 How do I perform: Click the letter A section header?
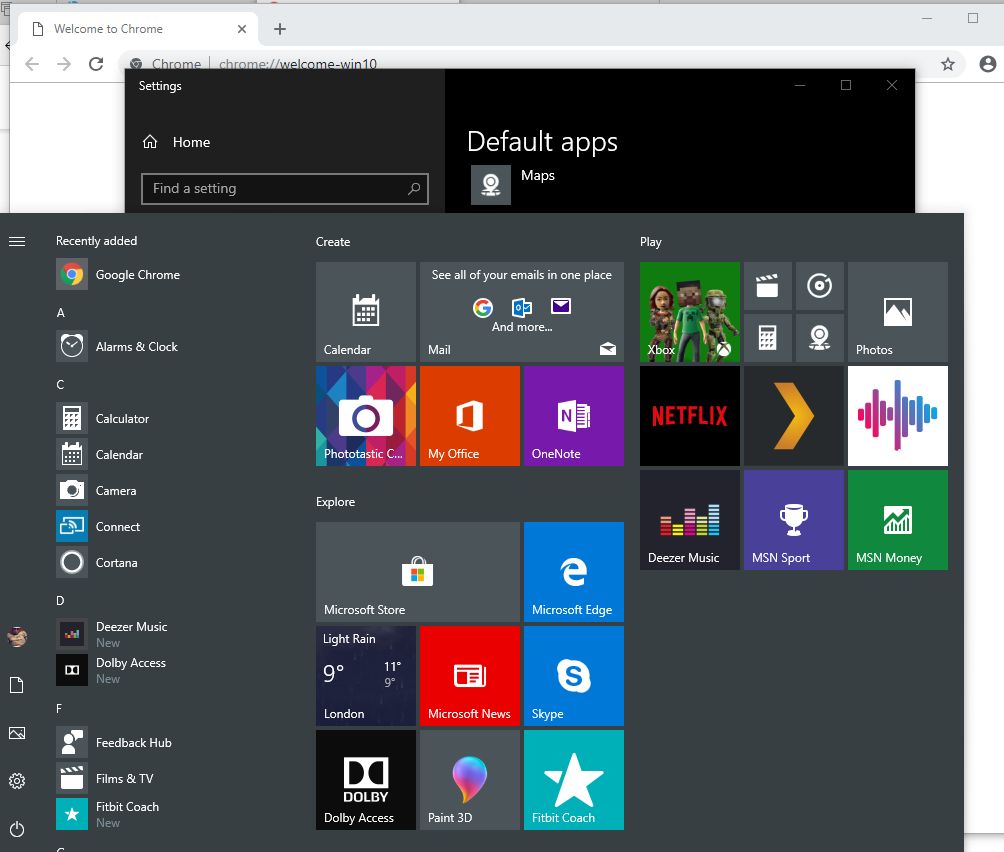coord(59,311)
